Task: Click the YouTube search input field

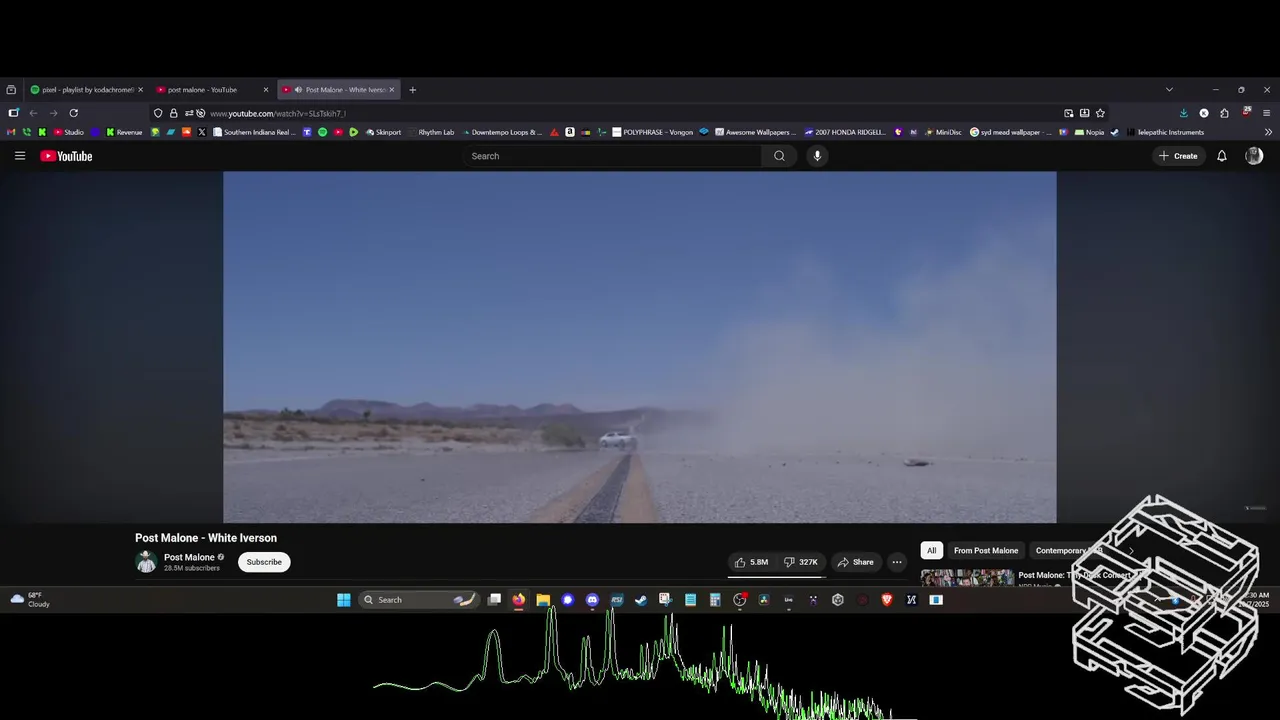Action: (x=612, y=156)
